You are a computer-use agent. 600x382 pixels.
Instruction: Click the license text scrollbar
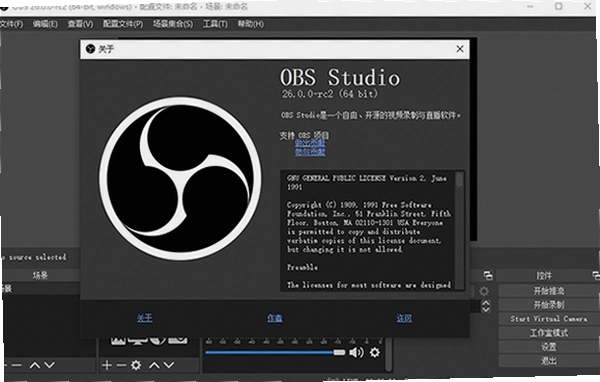[460, 230]
